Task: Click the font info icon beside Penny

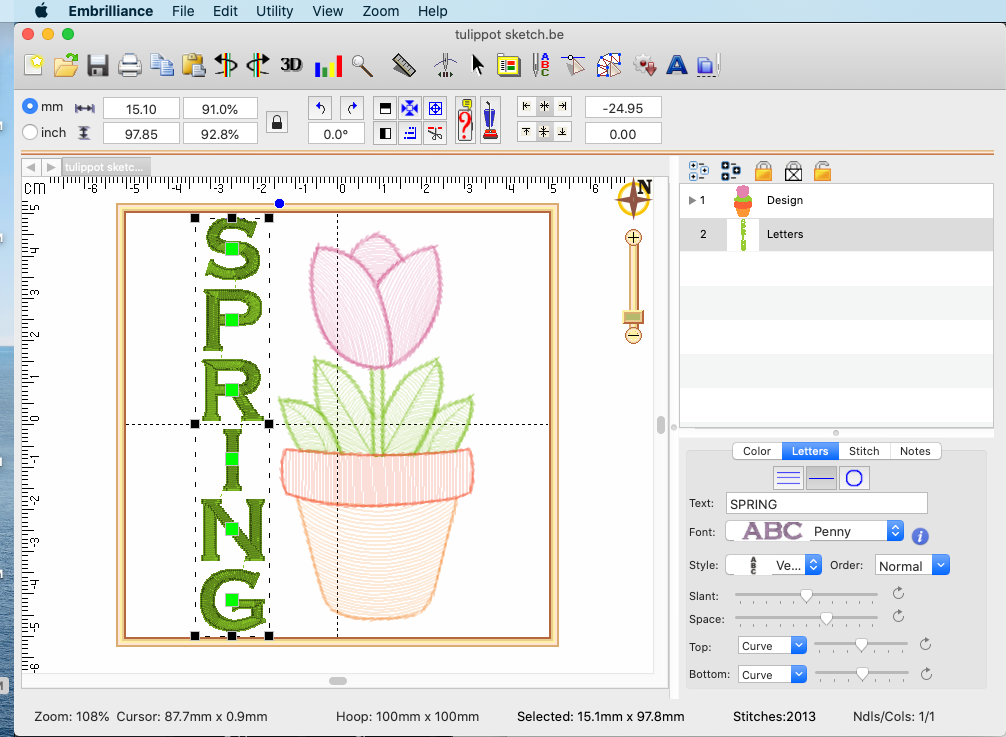Action: click(920, 536)
